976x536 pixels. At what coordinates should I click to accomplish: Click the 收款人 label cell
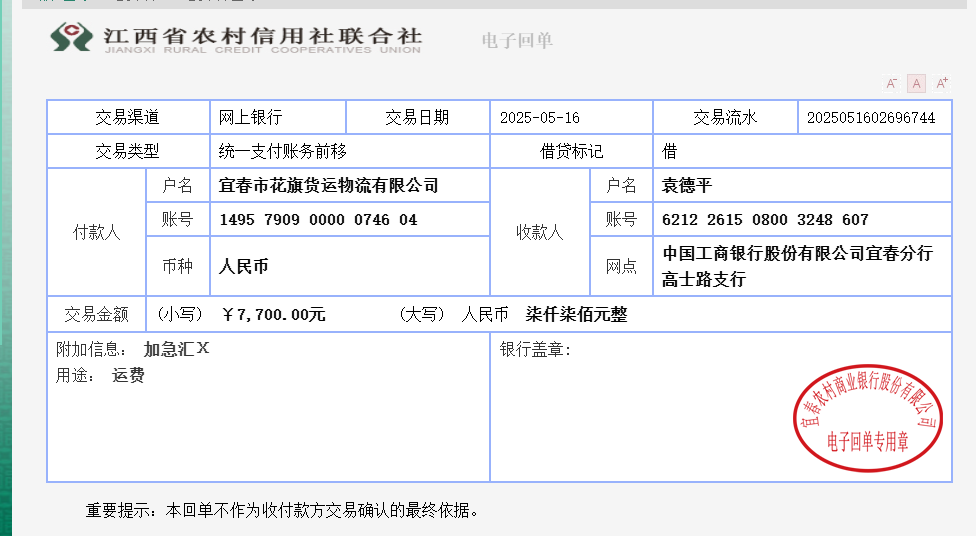tap(540, 233)
